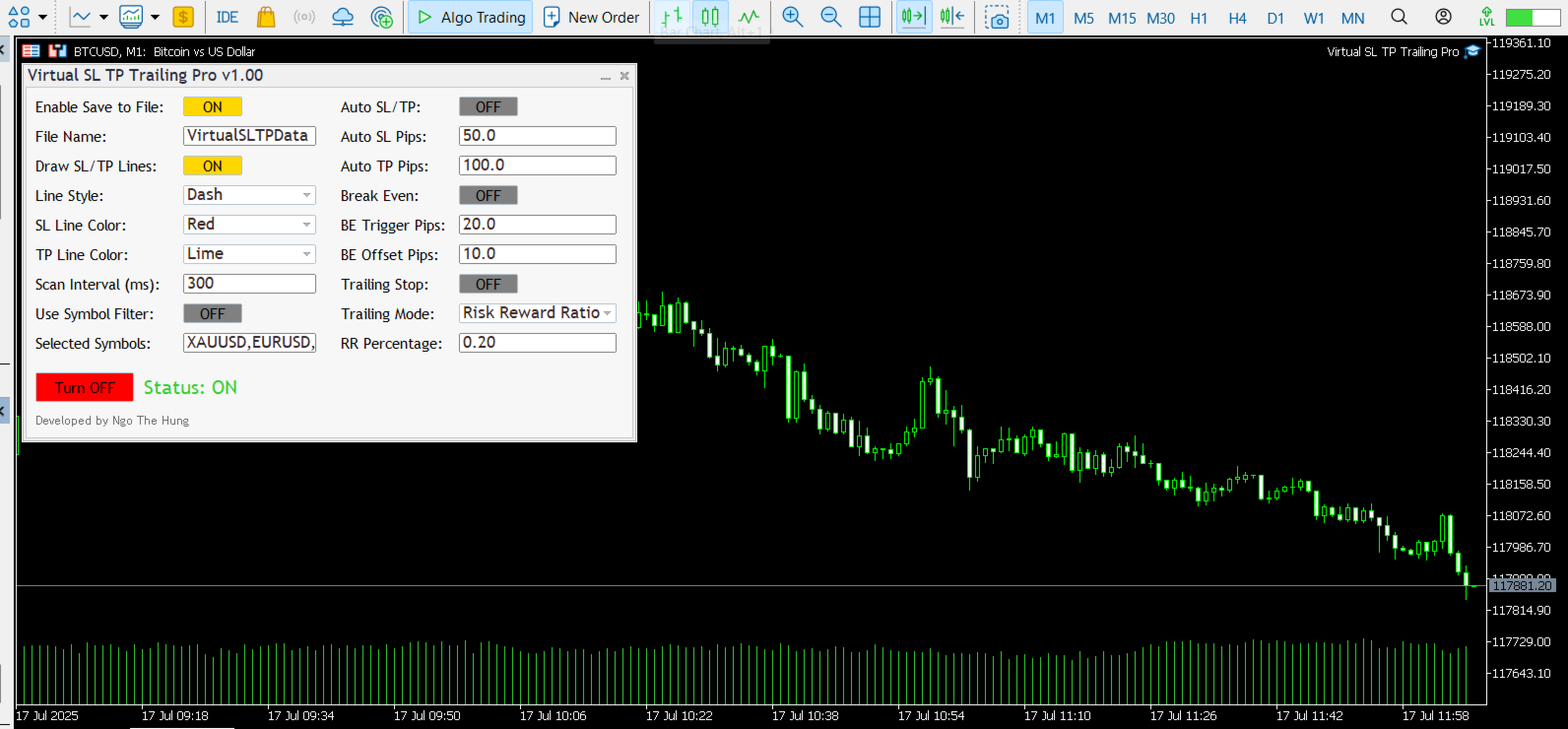1568x729 pixels.
Task: Select the W1 timeframe
Action: (1314, 18)
